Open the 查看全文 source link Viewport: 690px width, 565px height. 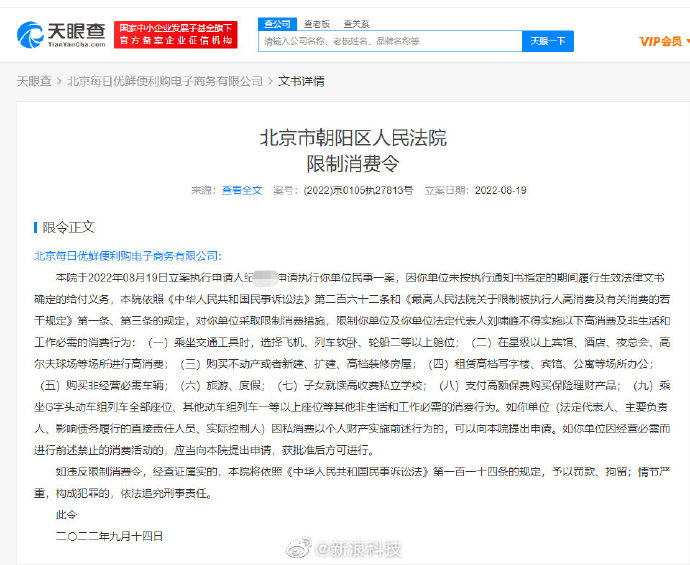[241, 190]
